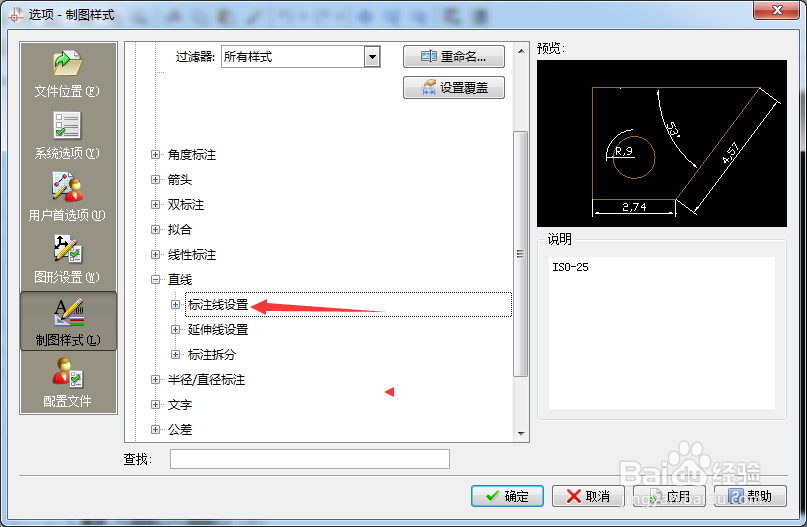Click the 帮助 (Help) button
Viewport: 807px width, 527px height.
[x=750, y=496]
